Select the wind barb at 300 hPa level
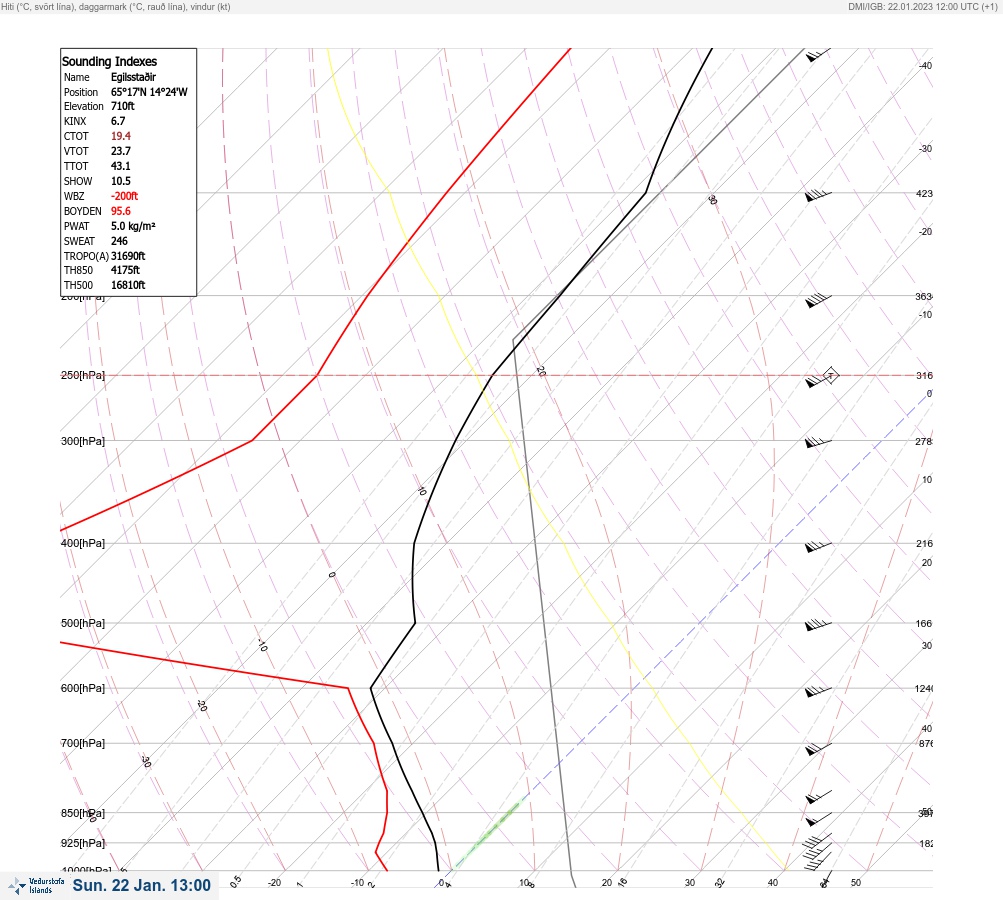Viewport: 1003px width, 900px height. click(x=818, y=443)
